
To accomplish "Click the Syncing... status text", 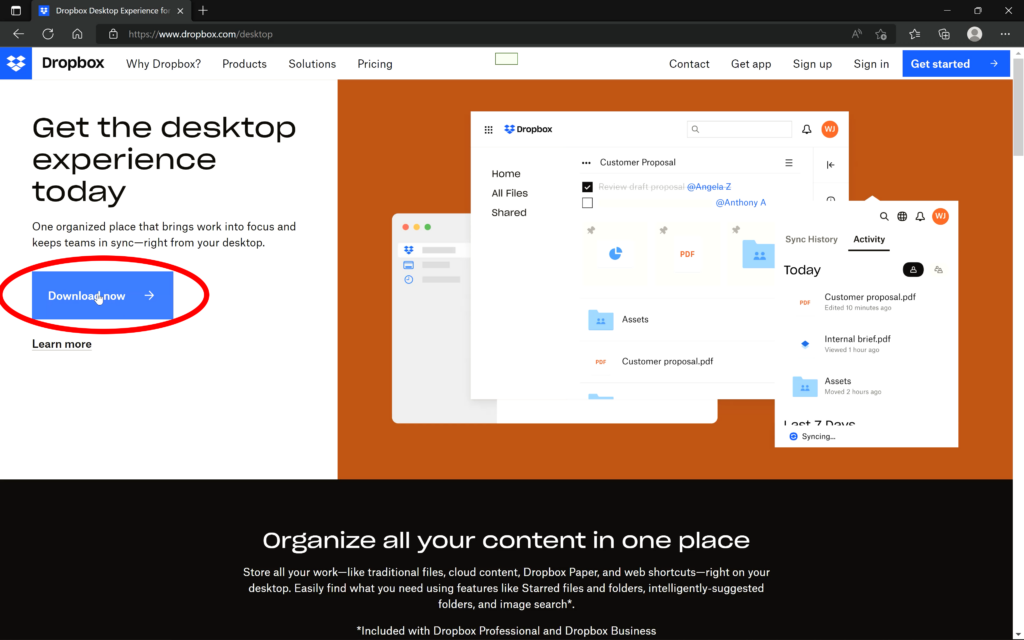I will point(818,436).
